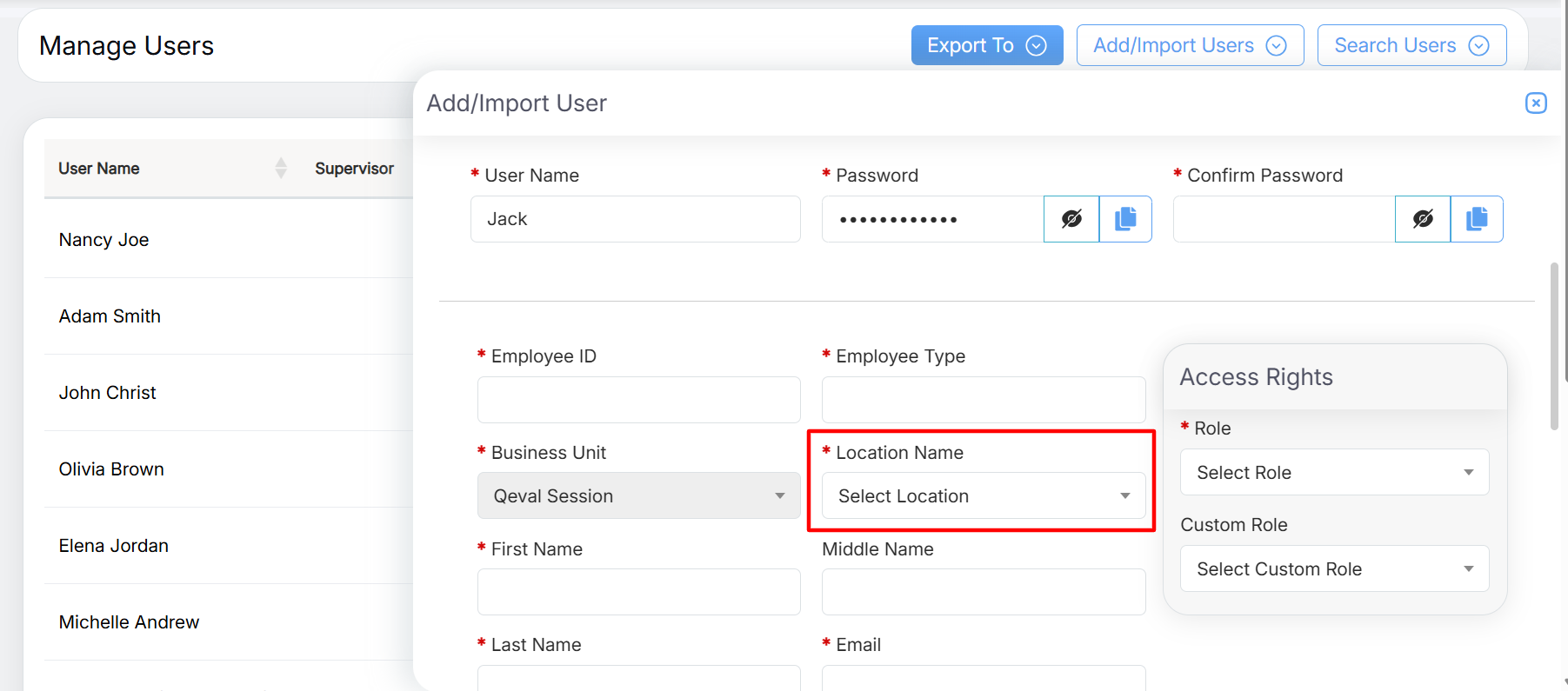Sort the list by User Name column

(280, 168)
